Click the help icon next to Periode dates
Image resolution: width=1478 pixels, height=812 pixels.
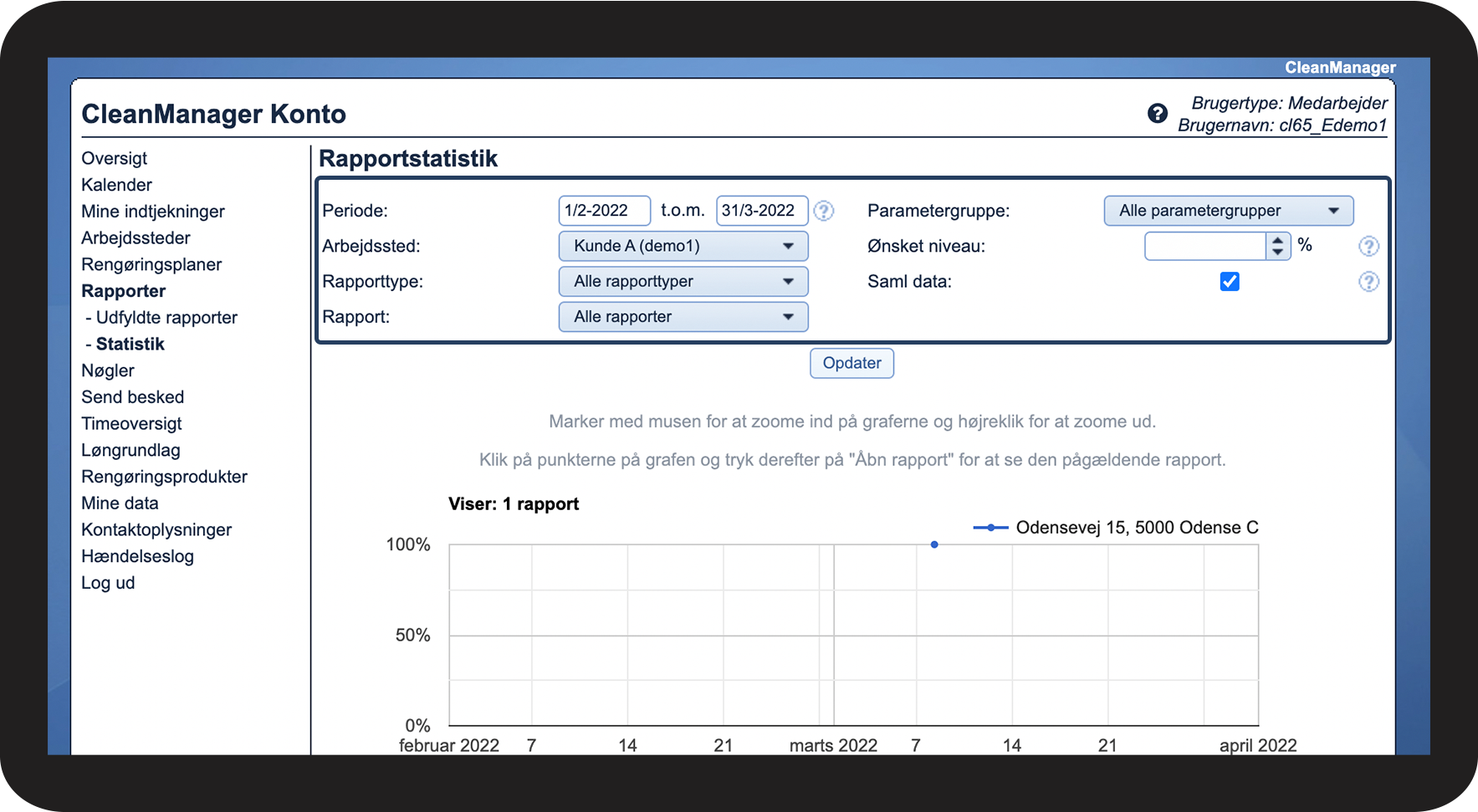(x=824, y=211)
